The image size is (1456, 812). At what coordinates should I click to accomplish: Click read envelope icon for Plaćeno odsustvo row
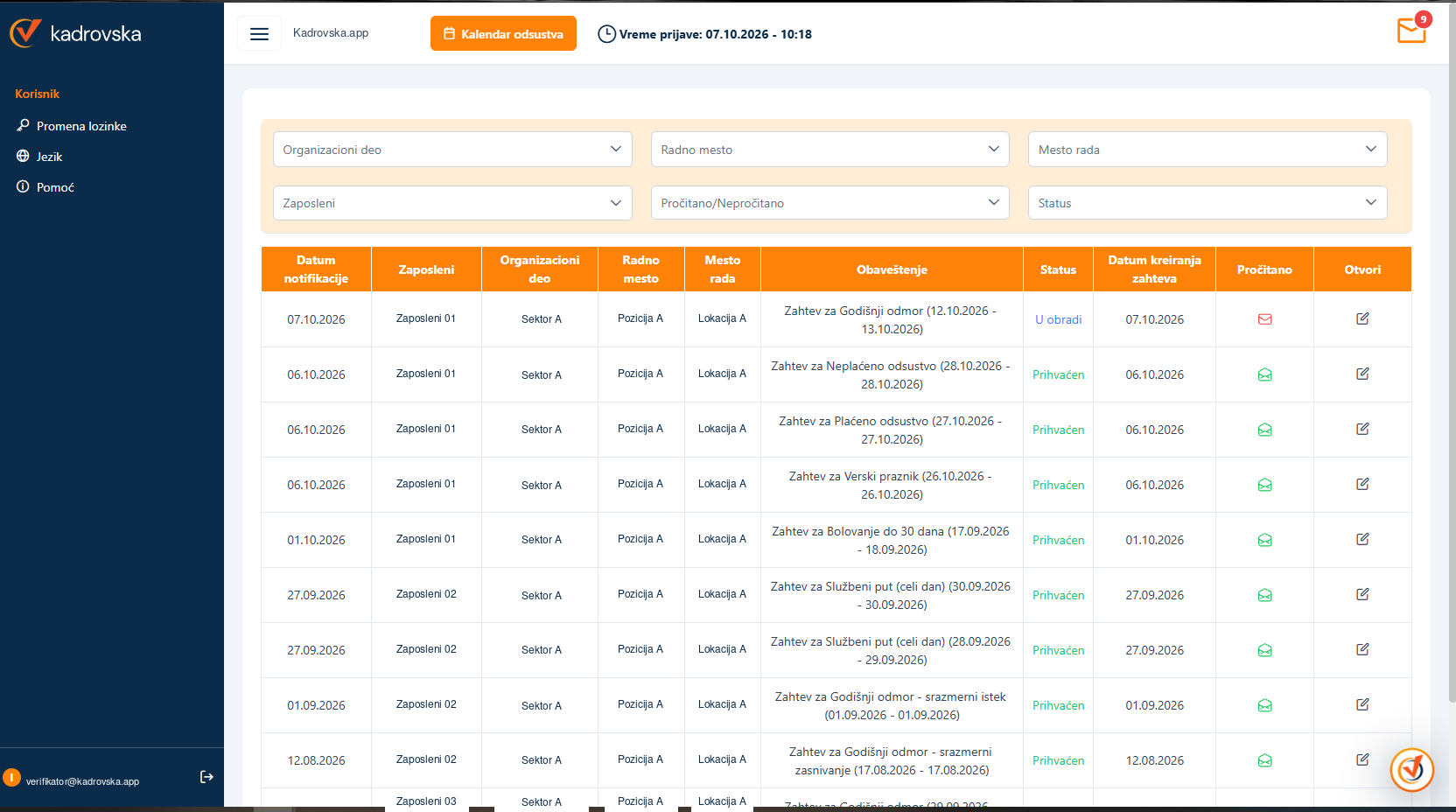click(x=1264, y=430)
